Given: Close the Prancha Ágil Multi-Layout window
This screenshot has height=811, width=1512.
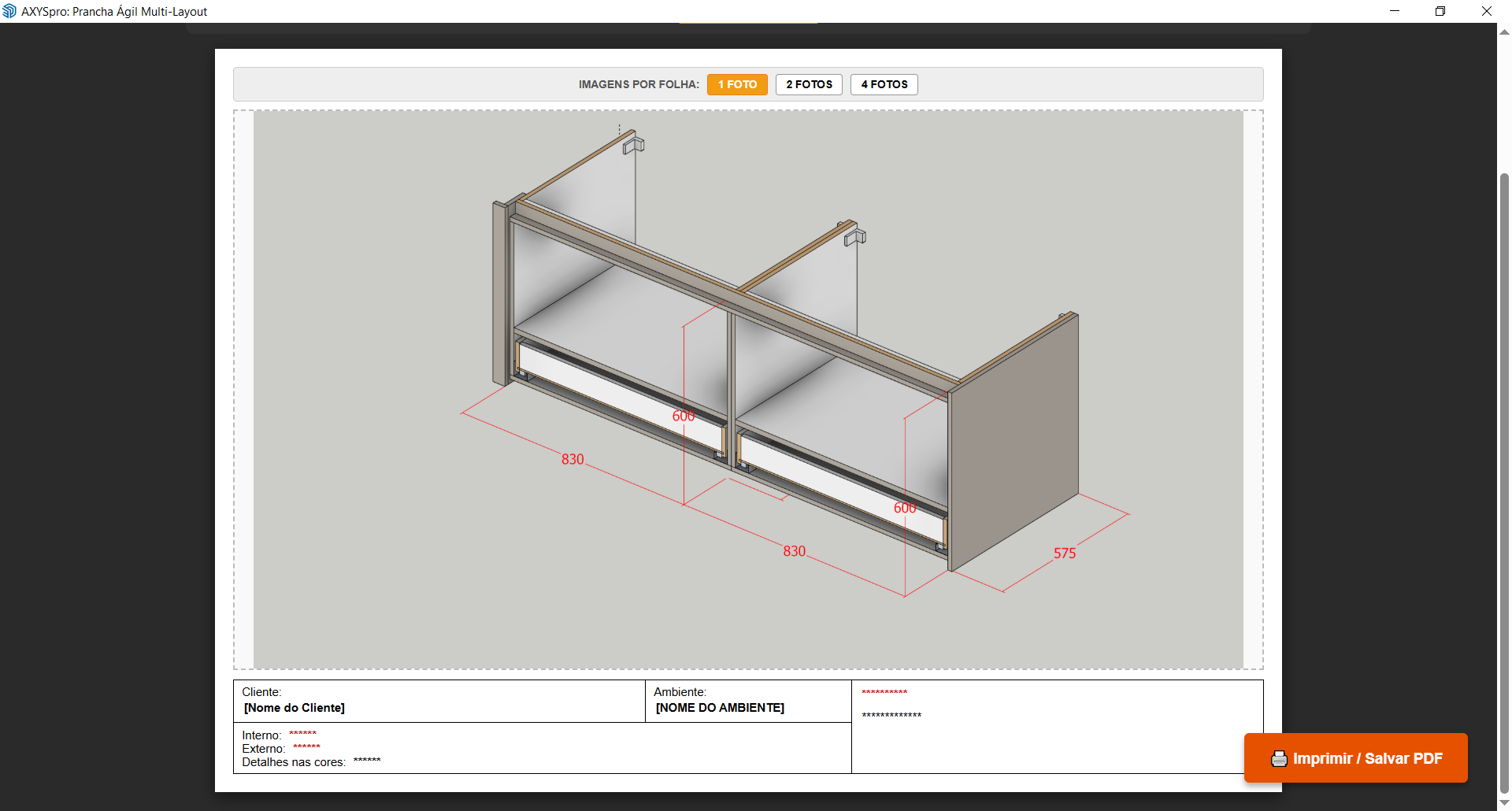Looking at the screenshot, I should (1487, 11).
